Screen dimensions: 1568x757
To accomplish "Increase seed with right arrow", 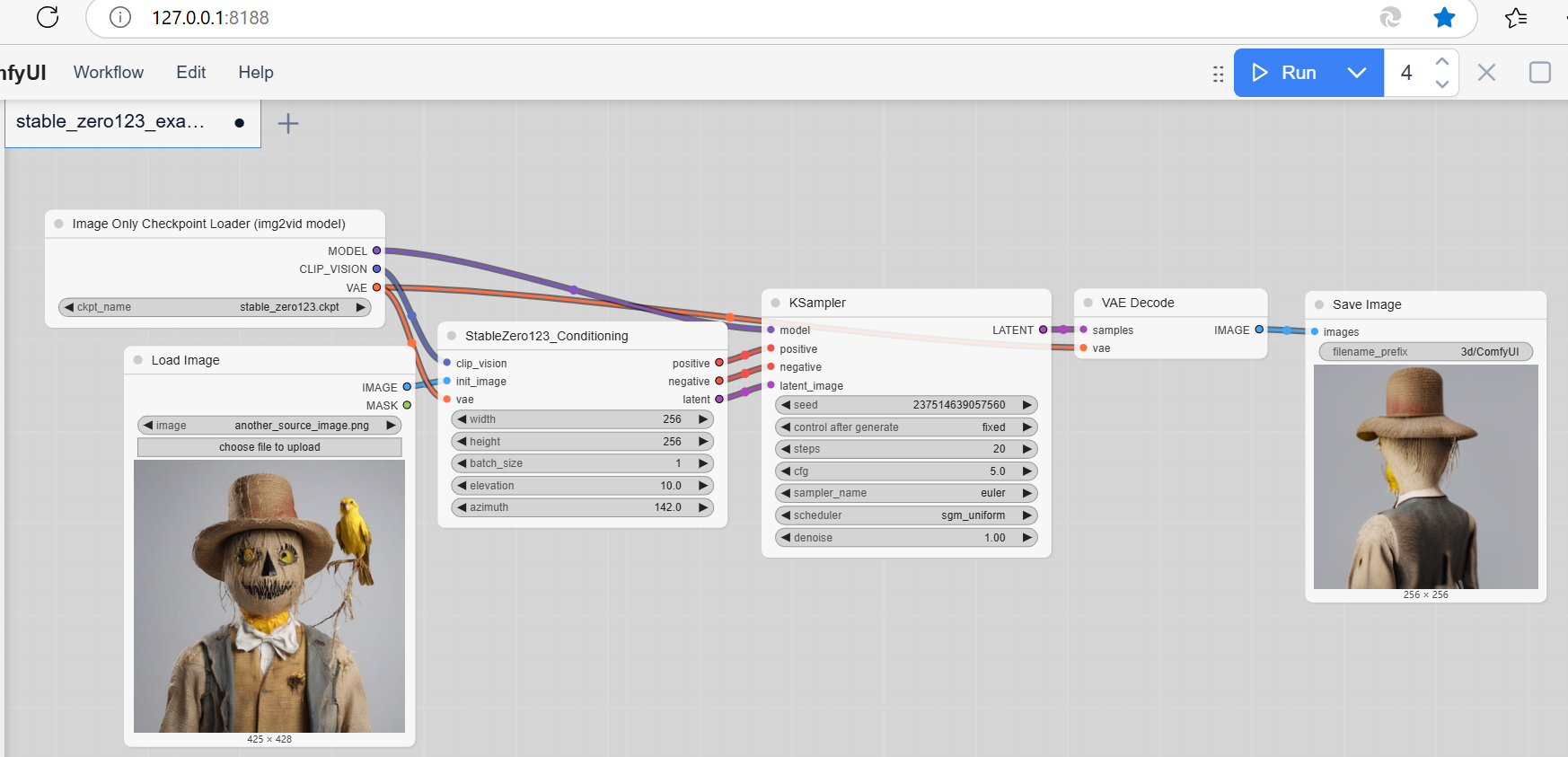I will (1027, 405).
